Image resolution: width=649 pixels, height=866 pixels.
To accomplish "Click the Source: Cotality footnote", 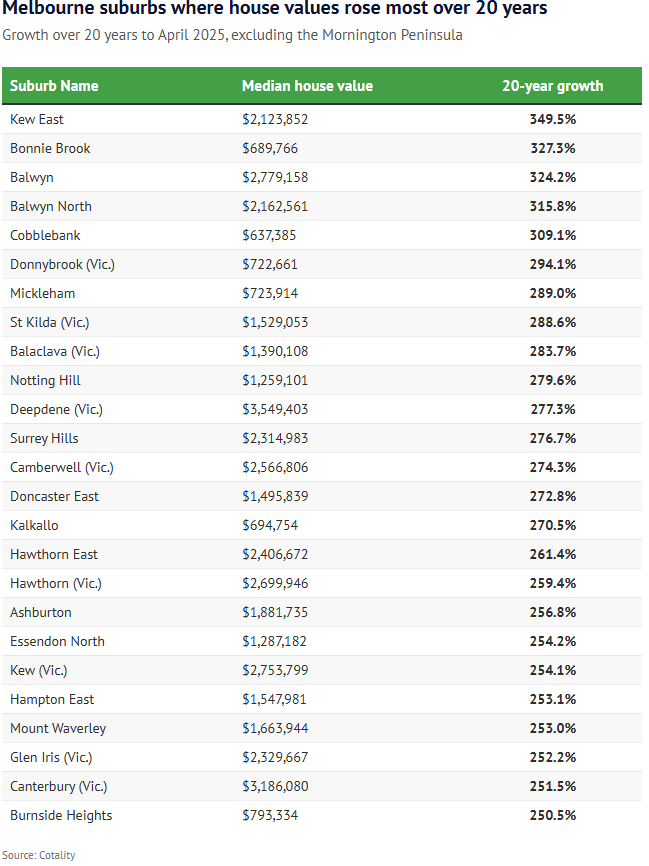I will [39, 855].
